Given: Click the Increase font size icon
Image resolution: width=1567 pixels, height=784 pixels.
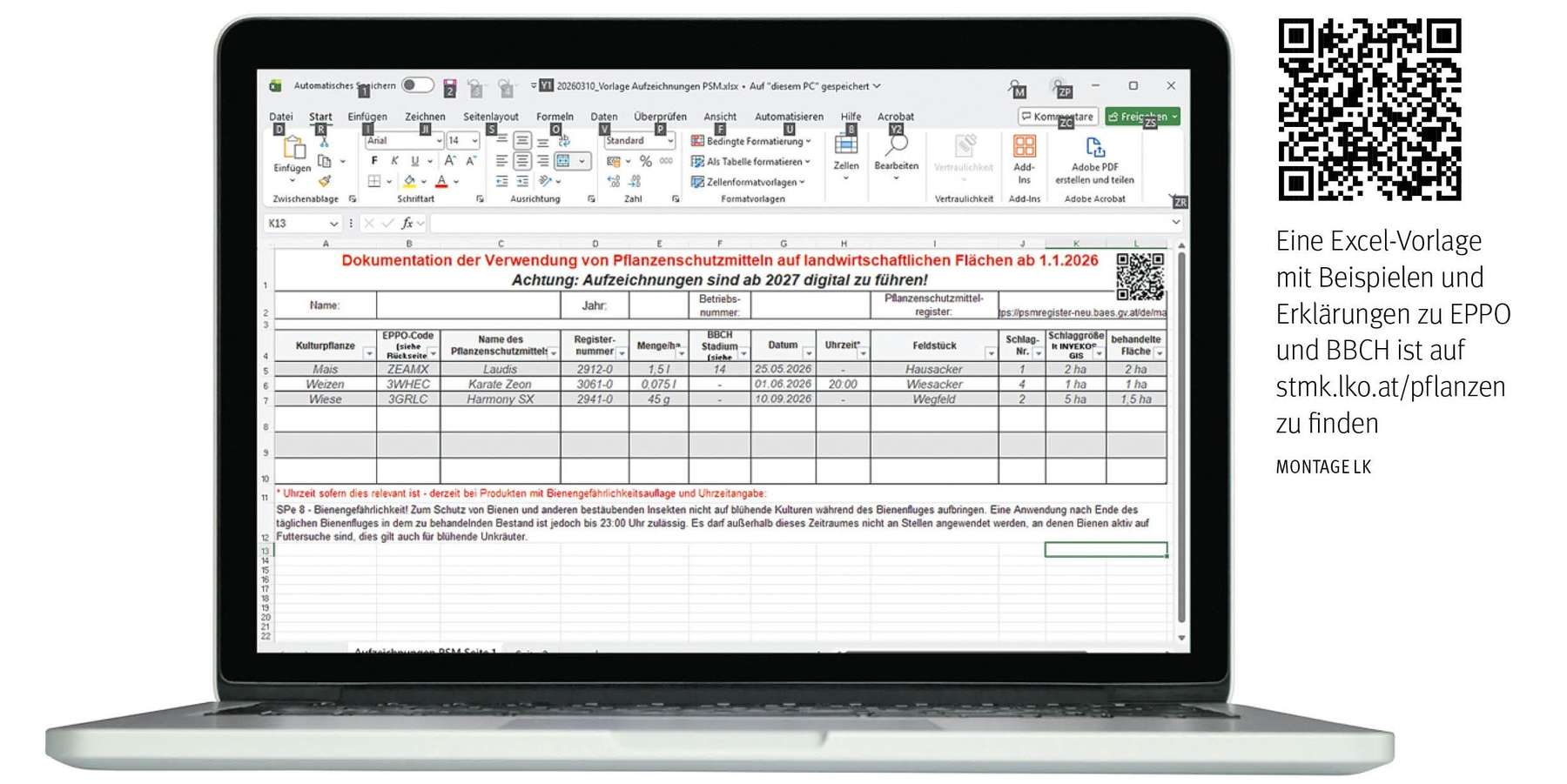Looking at the screenshot, I should pyautogui.click(x=449, y=160).
